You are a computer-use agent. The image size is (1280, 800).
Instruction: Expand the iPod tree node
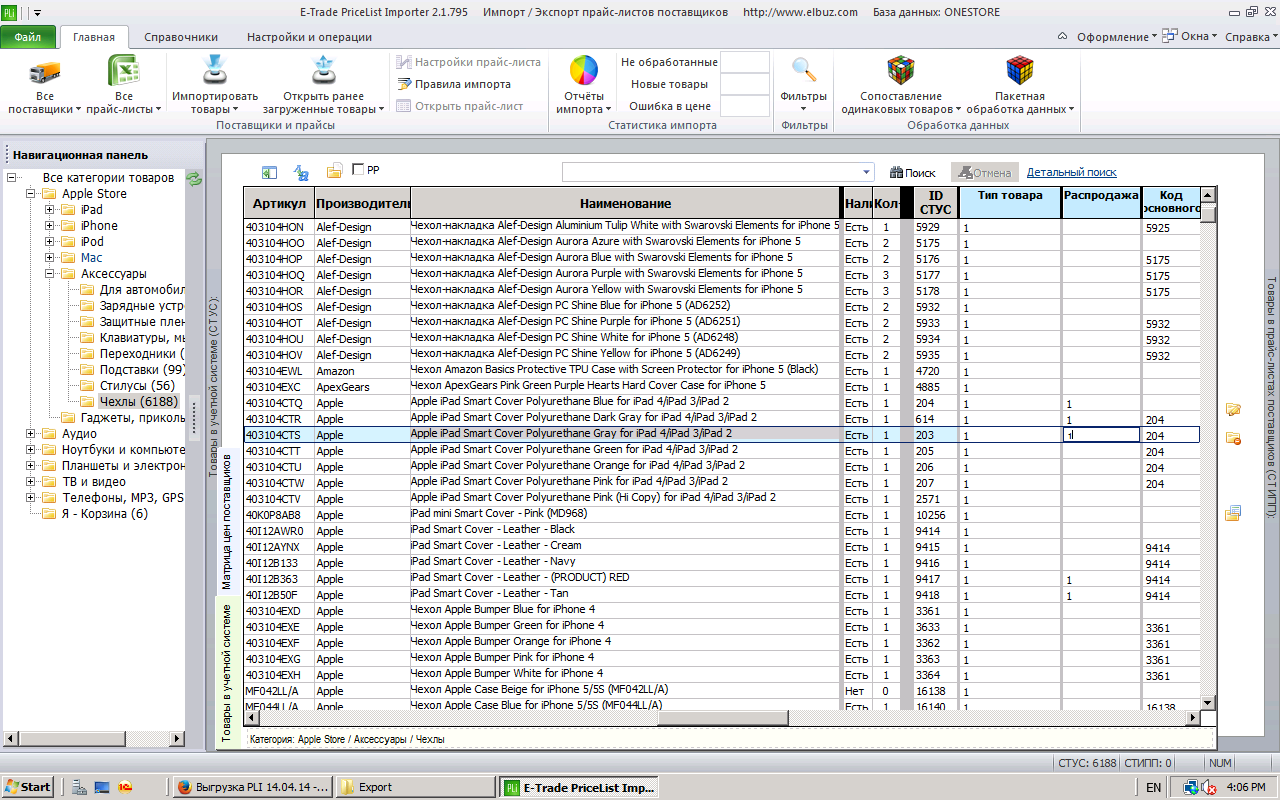point(49,242)
